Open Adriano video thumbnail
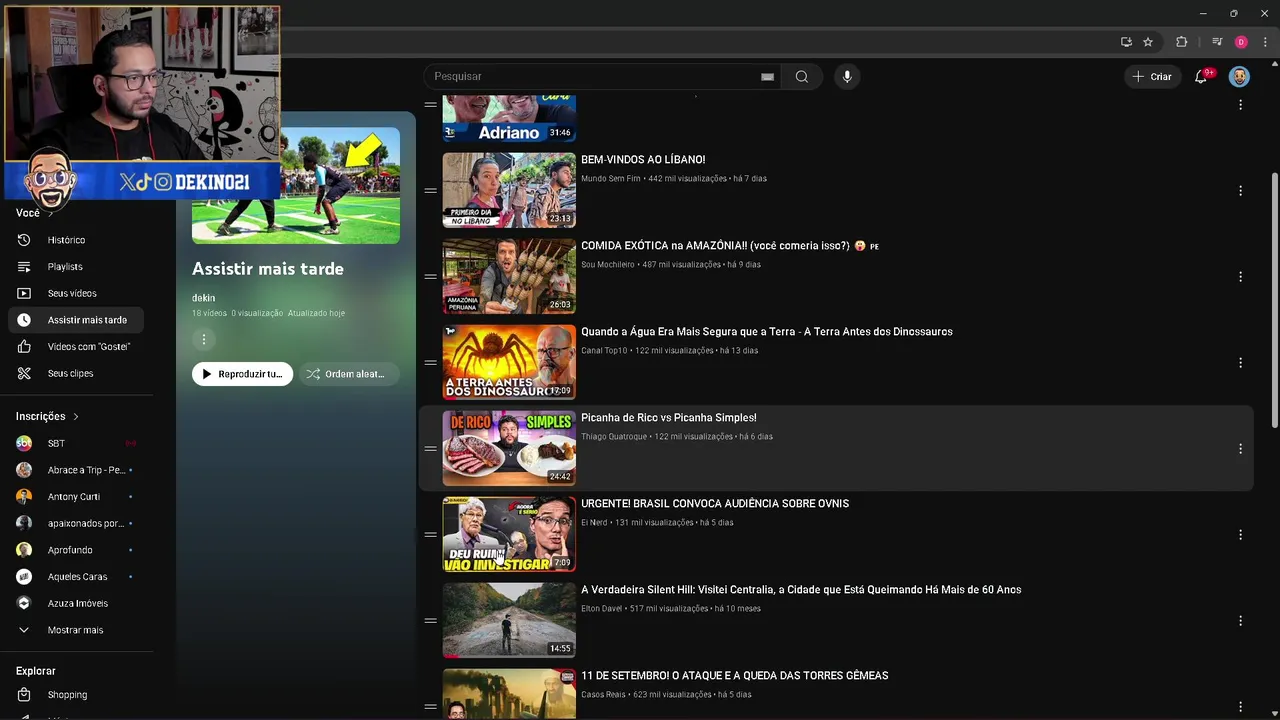 pyautogui.click(x=509, y=119)
